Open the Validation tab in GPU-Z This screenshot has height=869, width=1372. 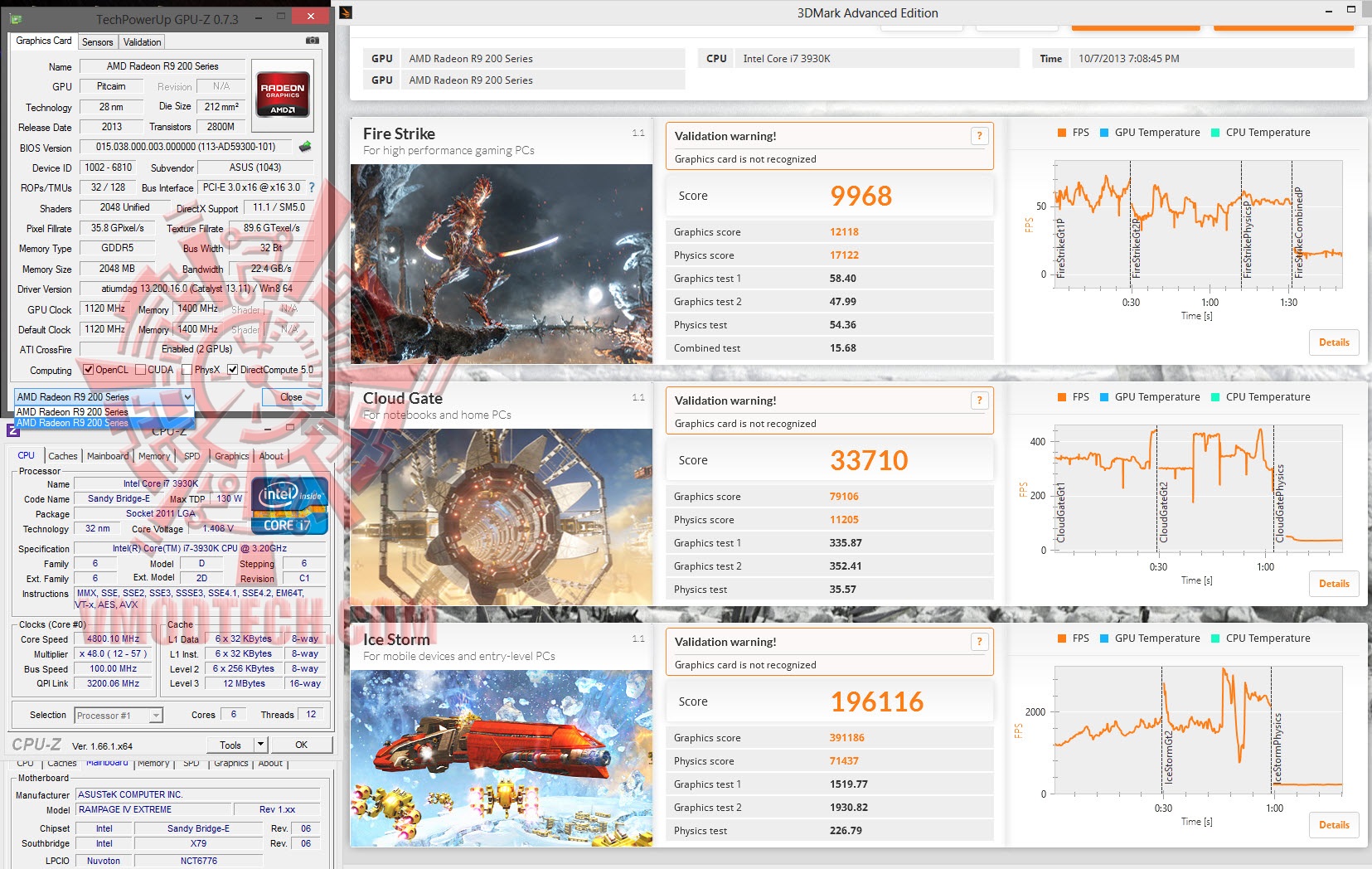point(143,42)
